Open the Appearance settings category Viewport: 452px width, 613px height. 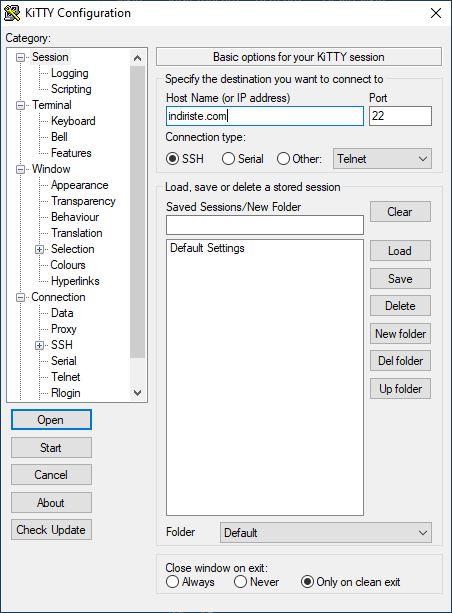click(x=80, y=185)
